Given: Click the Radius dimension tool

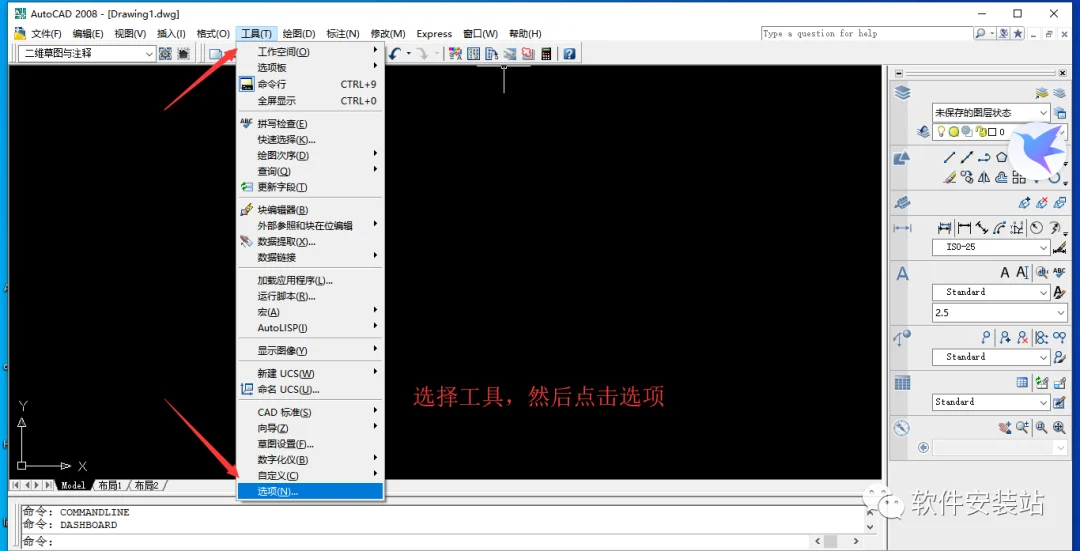Looking at the screenshot, I should click(1036, 228).
